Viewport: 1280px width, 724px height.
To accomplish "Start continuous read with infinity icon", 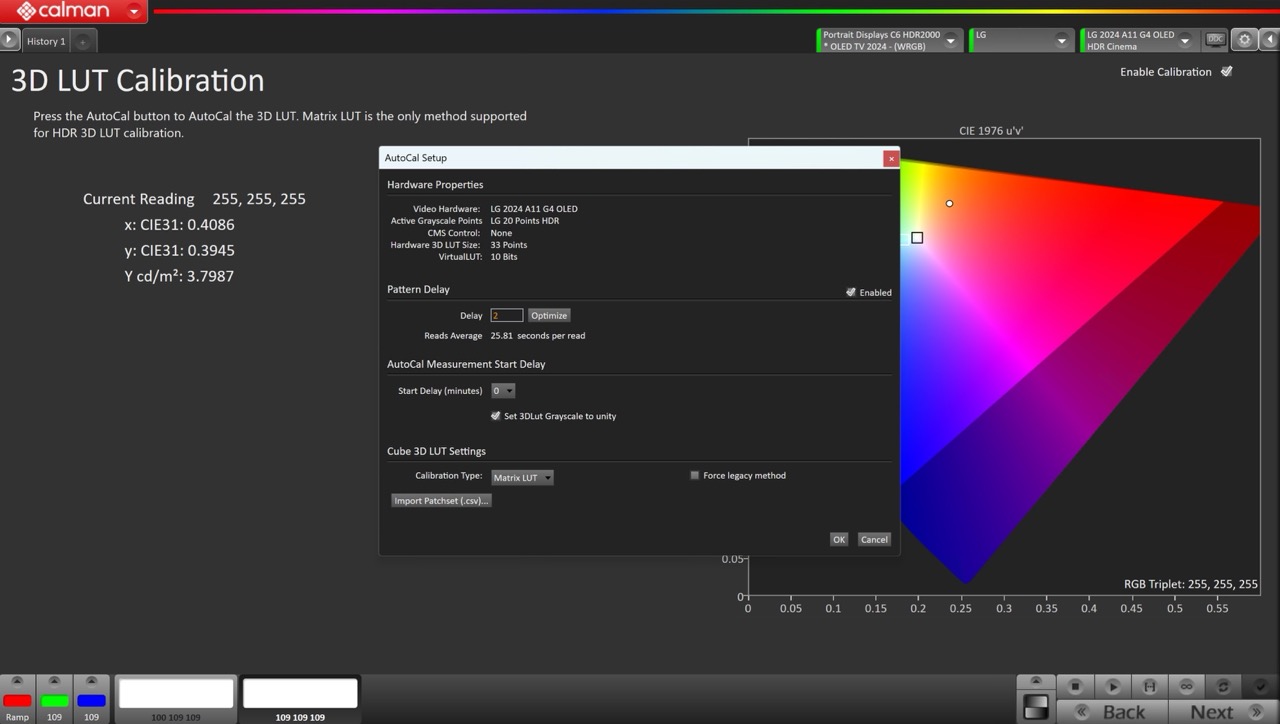I will (x=1186, y=686).
